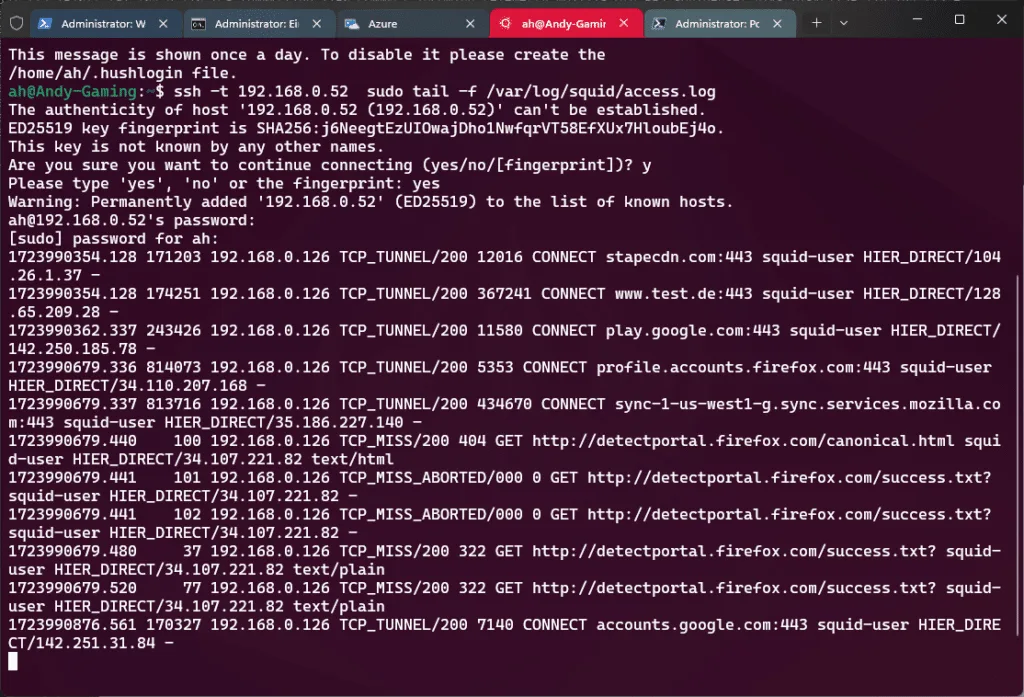Screen dimensions: 1024x697
Task: Switch to the Azure tab
Action: point(410,24)
